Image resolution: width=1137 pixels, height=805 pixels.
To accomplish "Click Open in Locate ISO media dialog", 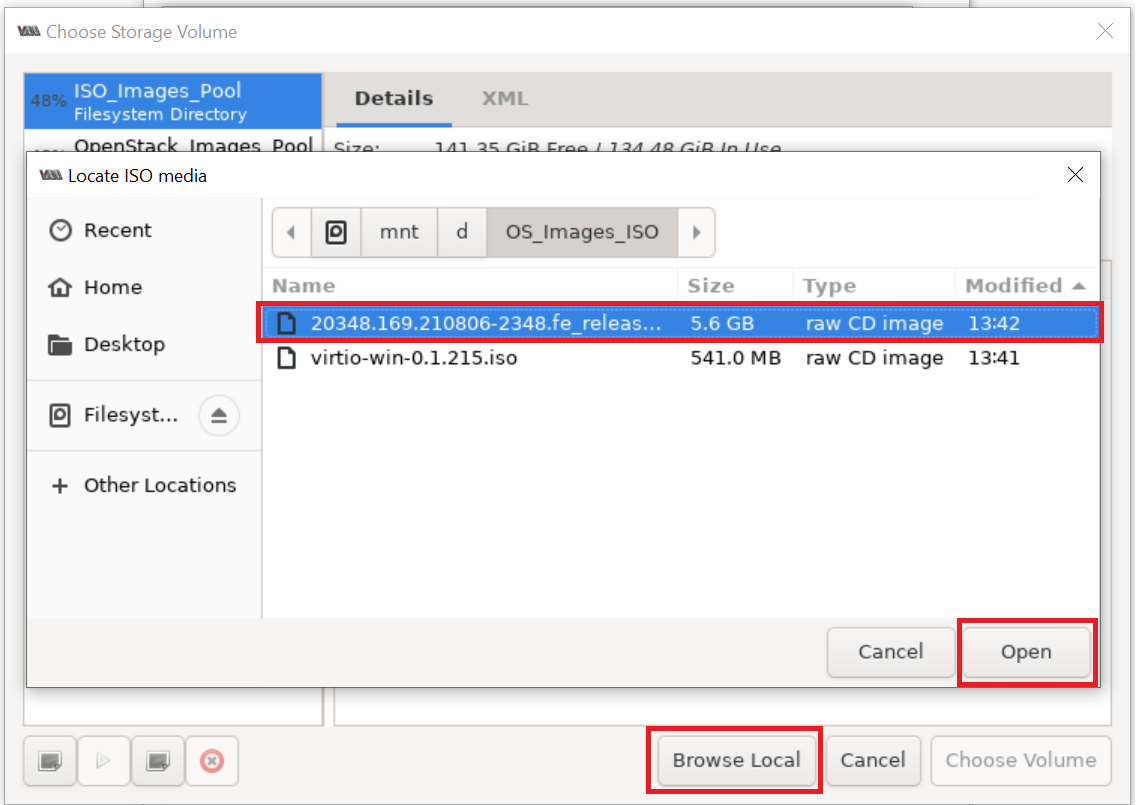I will 1026,652.
